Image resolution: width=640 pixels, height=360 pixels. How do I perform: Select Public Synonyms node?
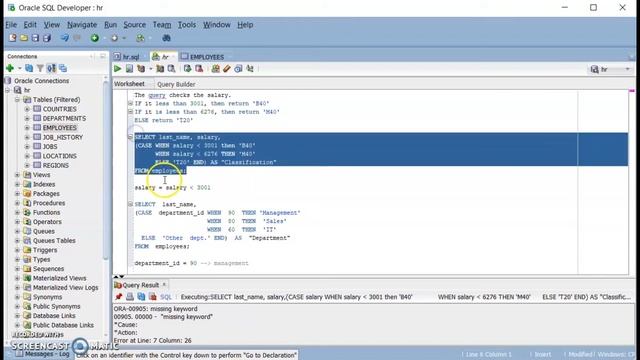[56, 306]
